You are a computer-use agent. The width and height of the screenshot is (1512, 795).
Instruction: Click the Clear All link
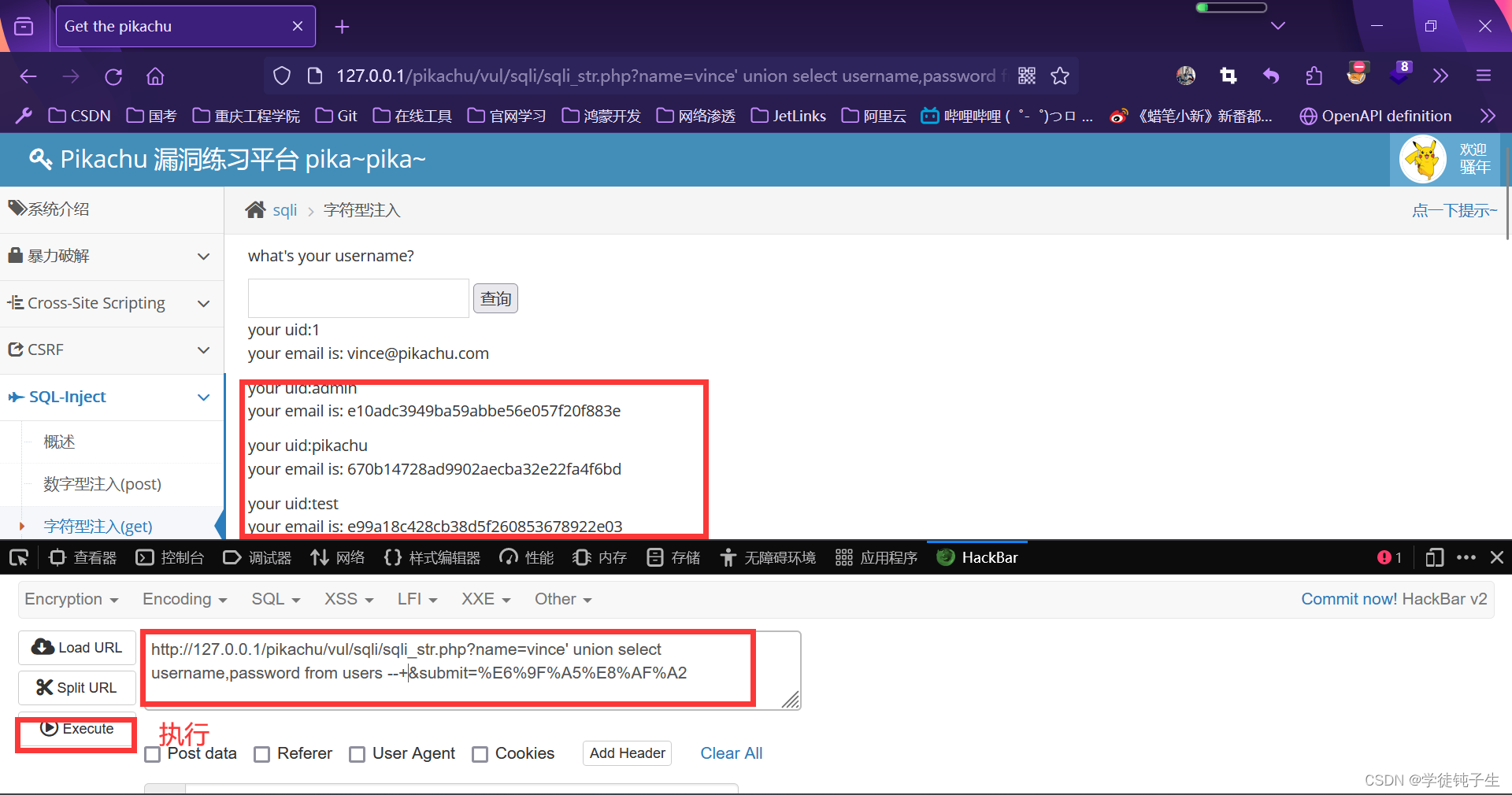(x=732, y=753)
